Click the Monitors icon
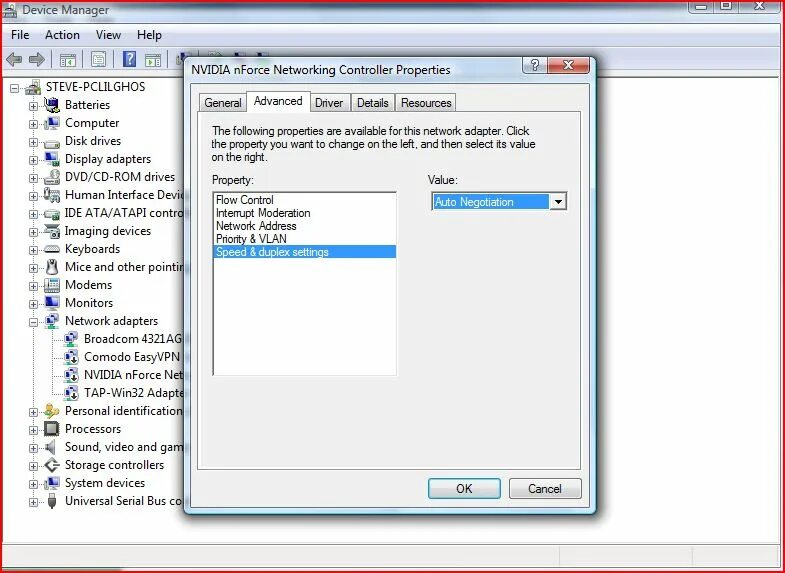Viewport: 785px width, 573px height. click(x=52, y=303)
